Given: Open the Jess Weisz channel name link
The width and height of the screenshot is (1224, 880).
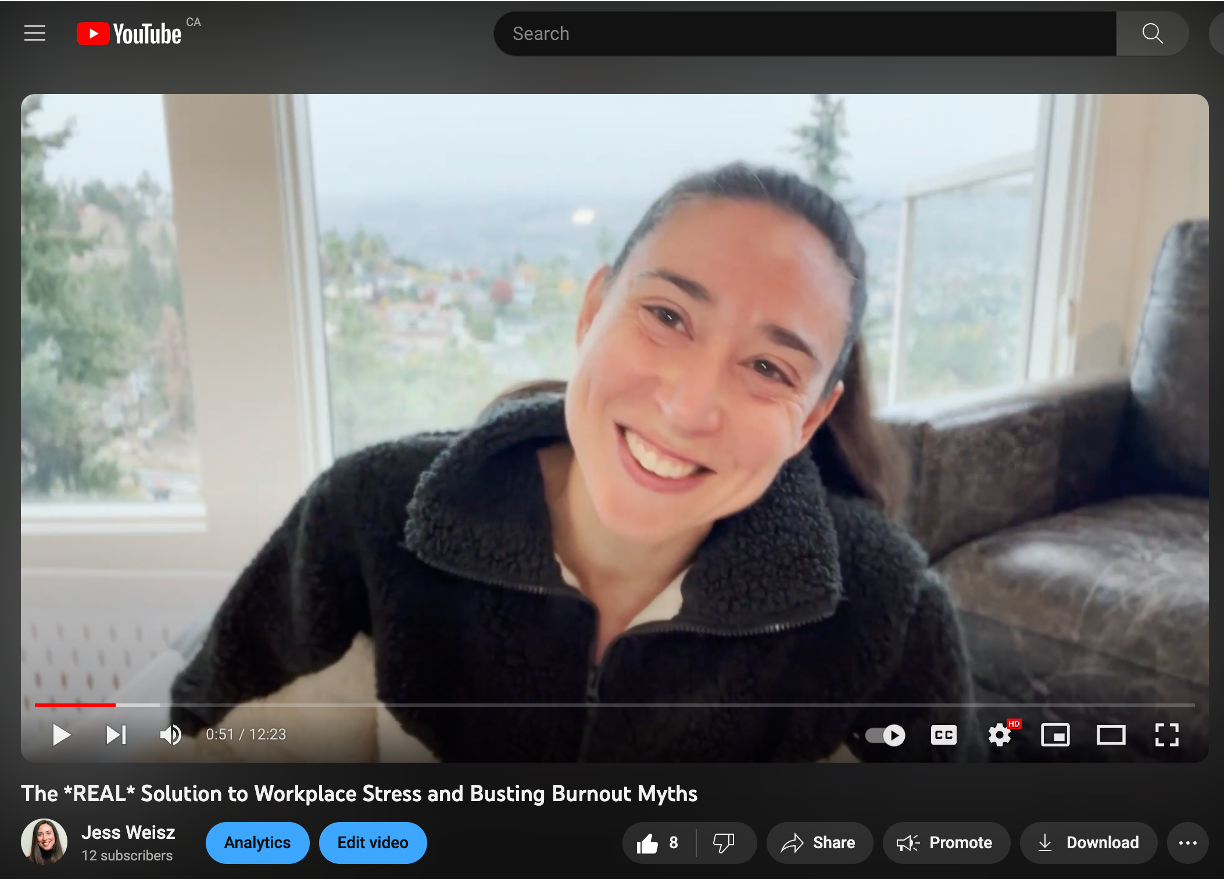Looking at the screenshot, I should point(128,832).
